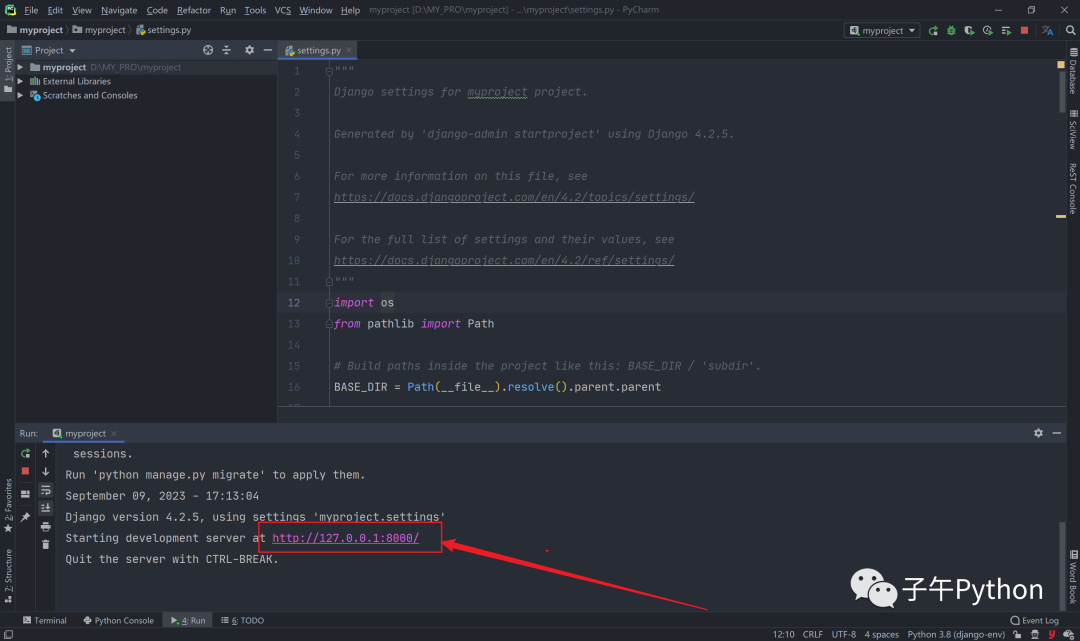Collapse all nodes in the Project panel

pyautogui.click(x=227, y=50)
